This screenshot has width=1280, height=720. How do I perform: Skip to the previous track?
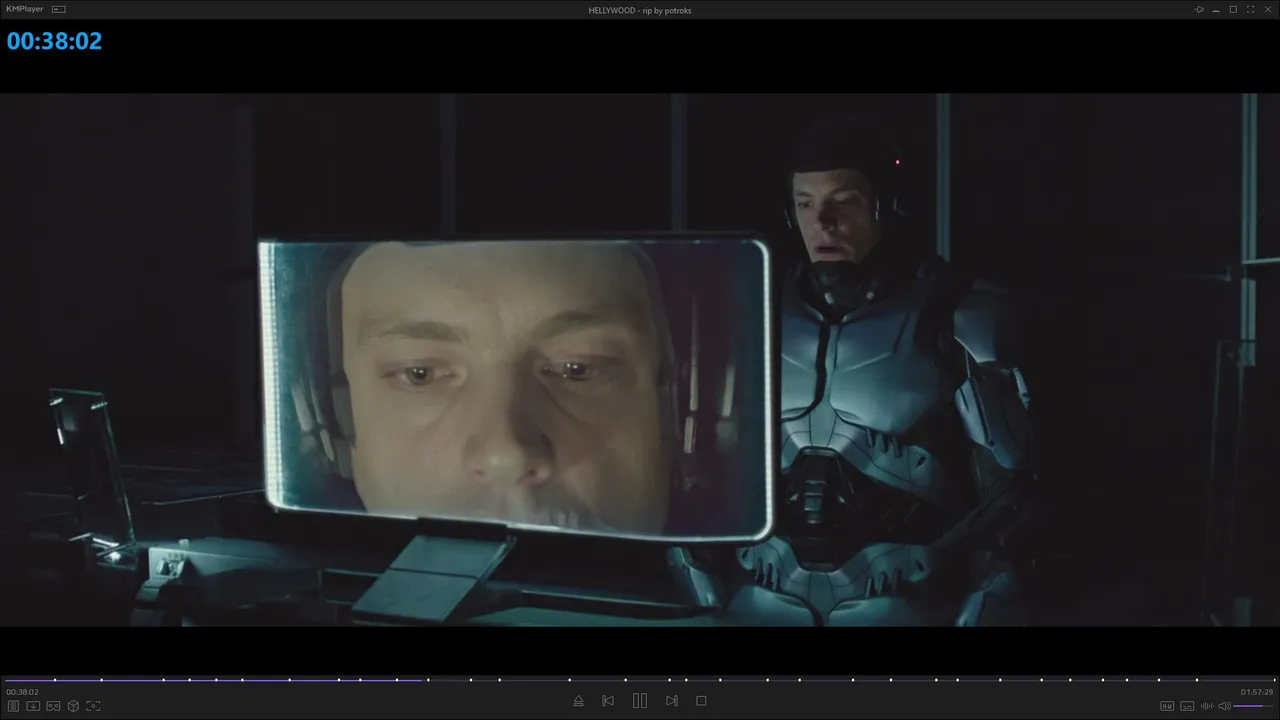(608, 701)
